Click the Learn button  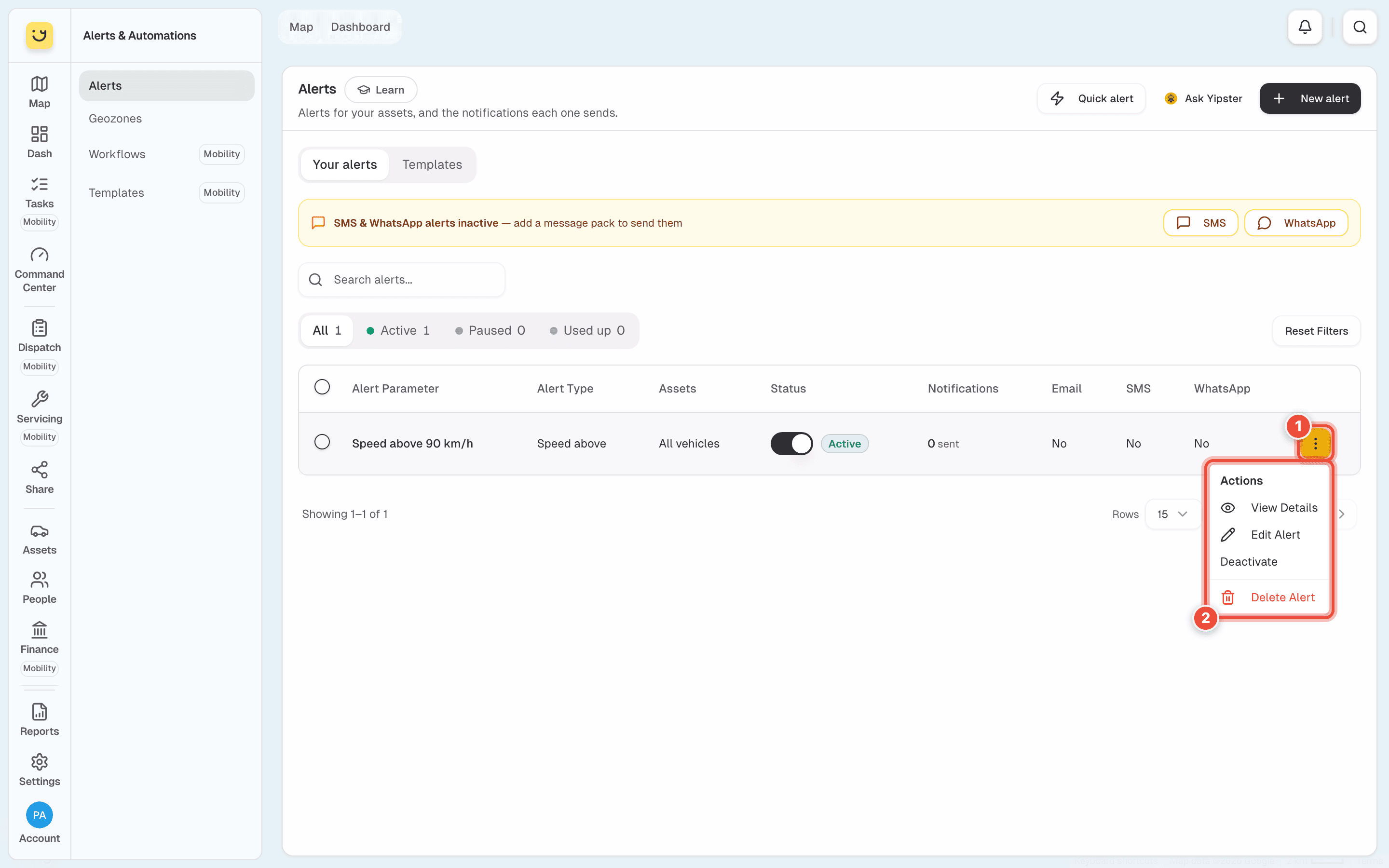(381, 90)
